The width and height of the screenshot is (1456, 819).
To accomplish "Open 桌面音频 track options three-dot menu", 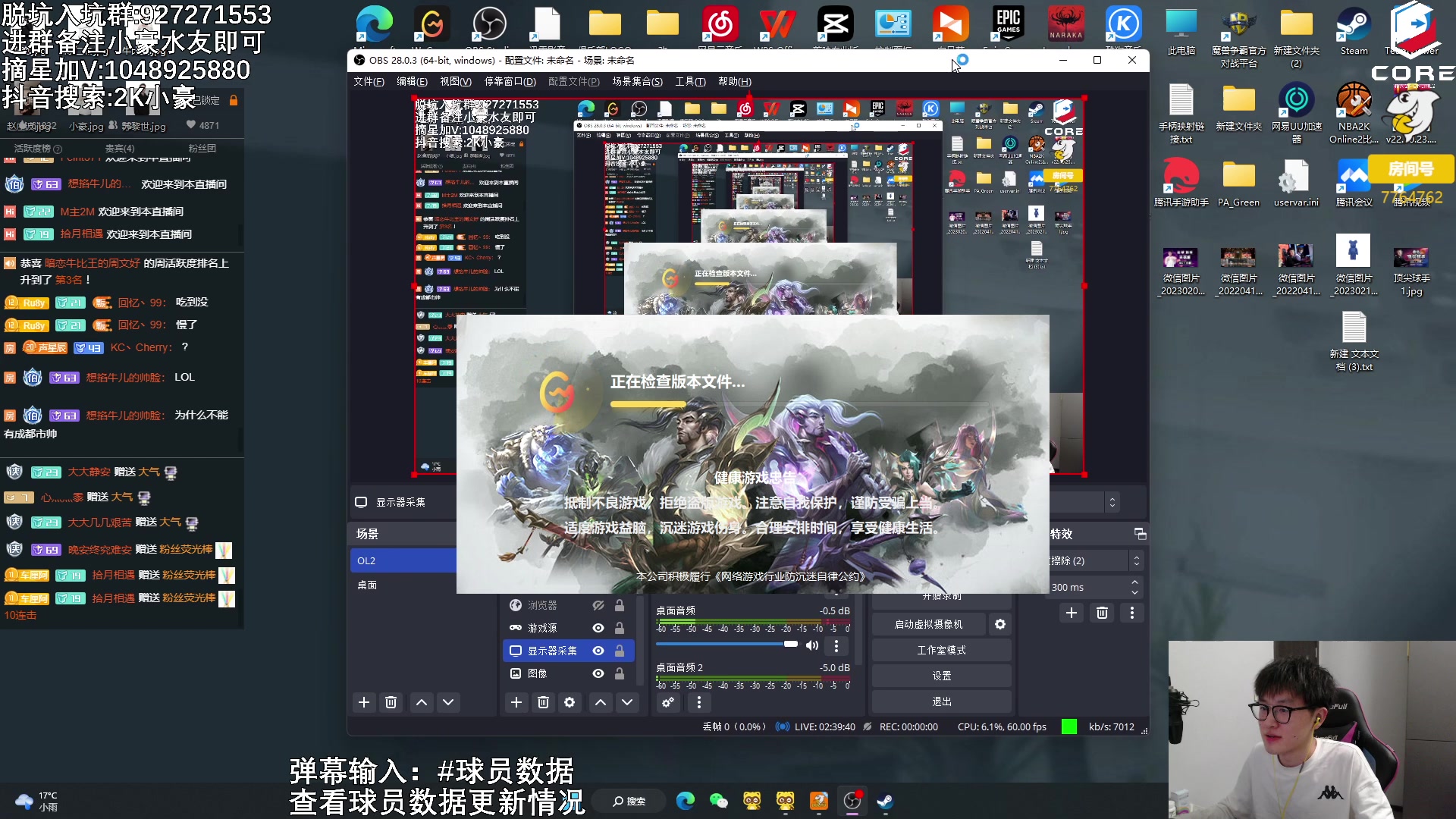I will point(836,645).
